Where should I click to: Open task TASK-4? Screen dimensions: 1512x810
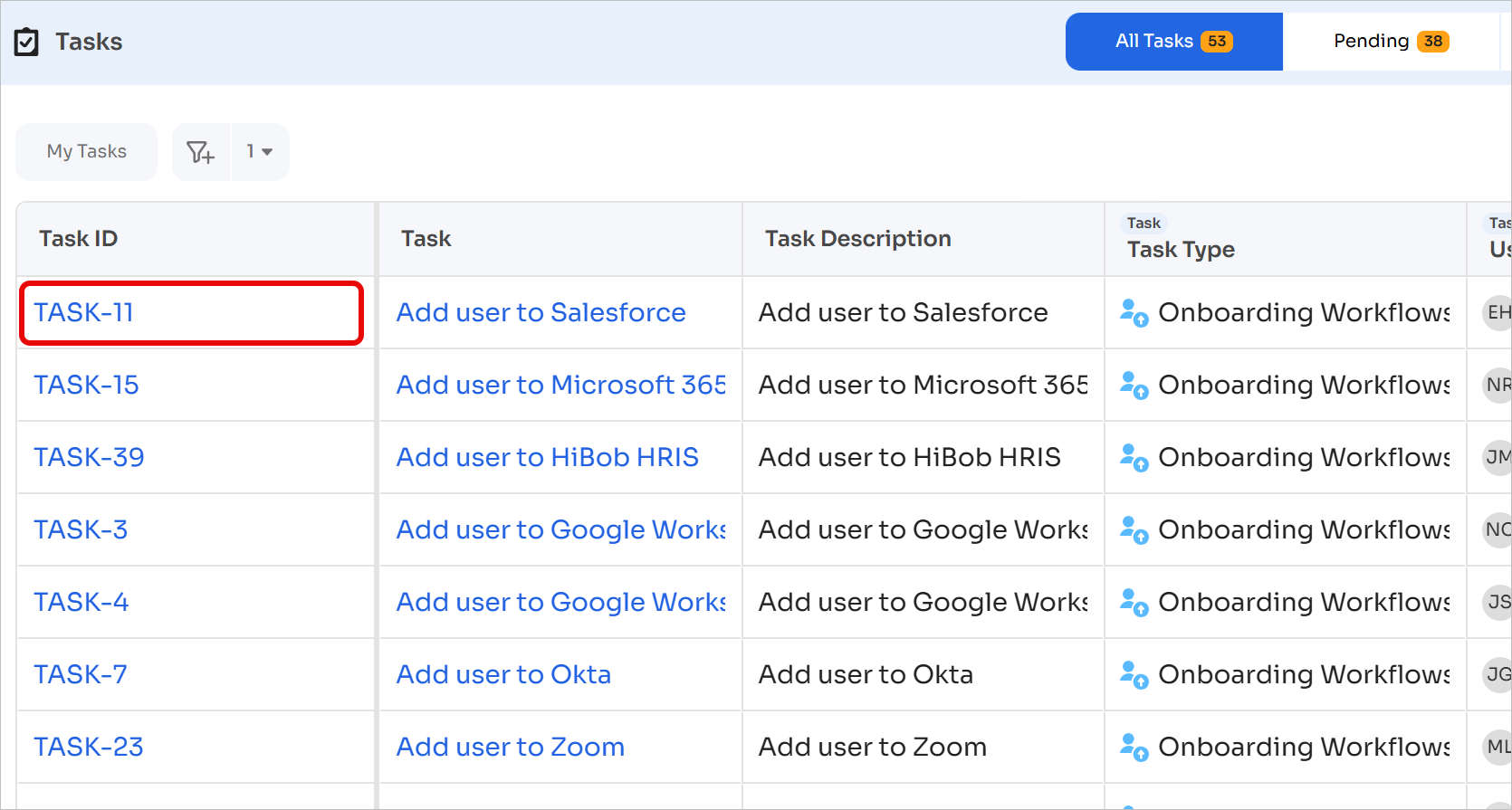(81, 602)
